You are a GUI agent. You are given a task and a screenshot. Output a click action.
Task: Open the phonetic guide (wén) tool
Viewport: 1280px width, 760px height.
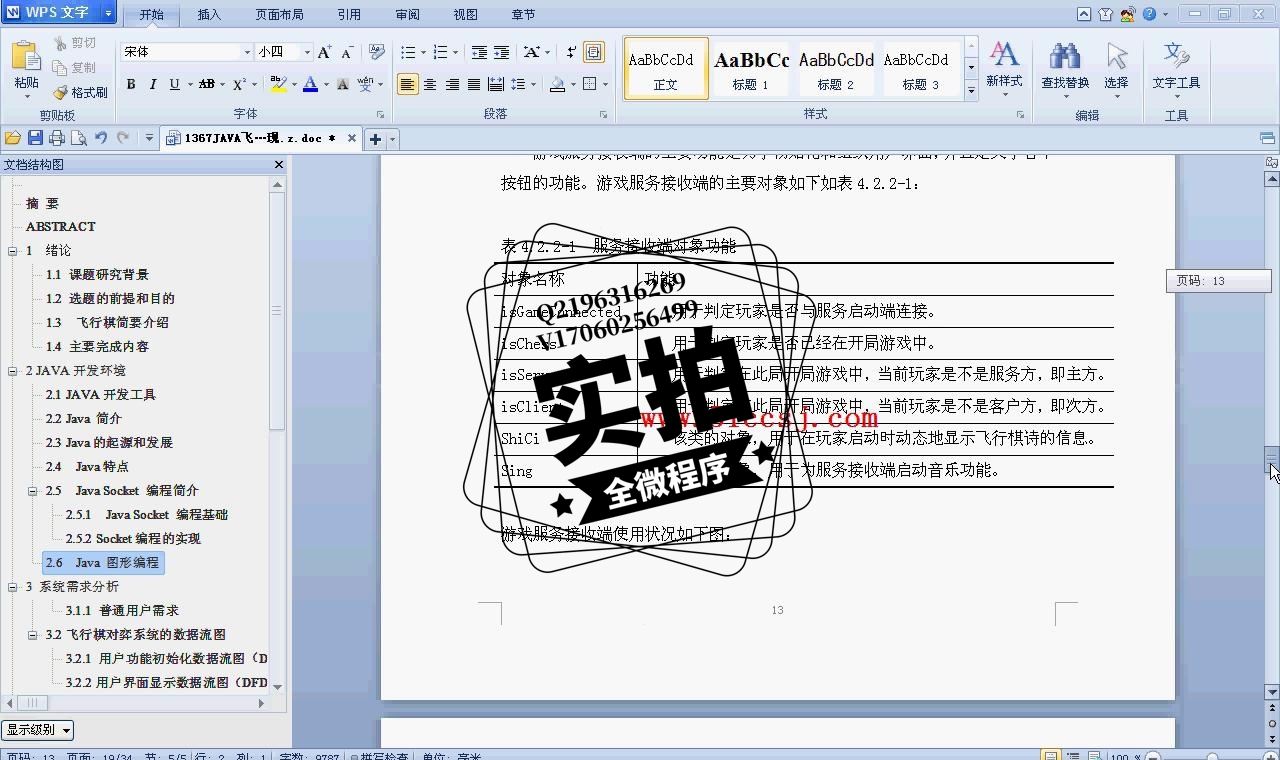[365, 85]
